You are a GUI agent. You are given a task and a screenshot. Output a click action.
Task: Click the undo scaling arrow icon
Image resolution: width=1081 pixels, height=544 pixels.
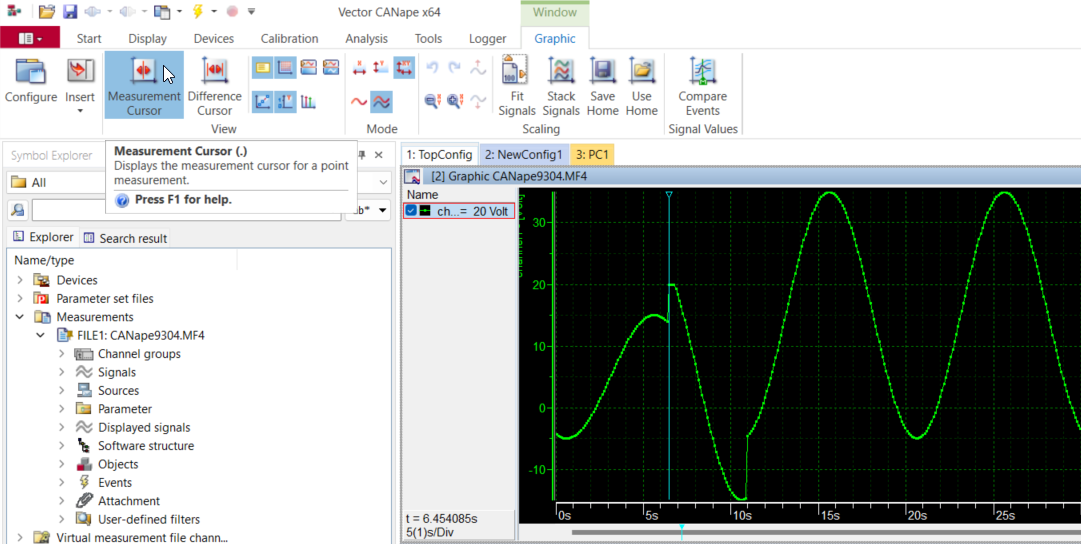tap(432, 68)
